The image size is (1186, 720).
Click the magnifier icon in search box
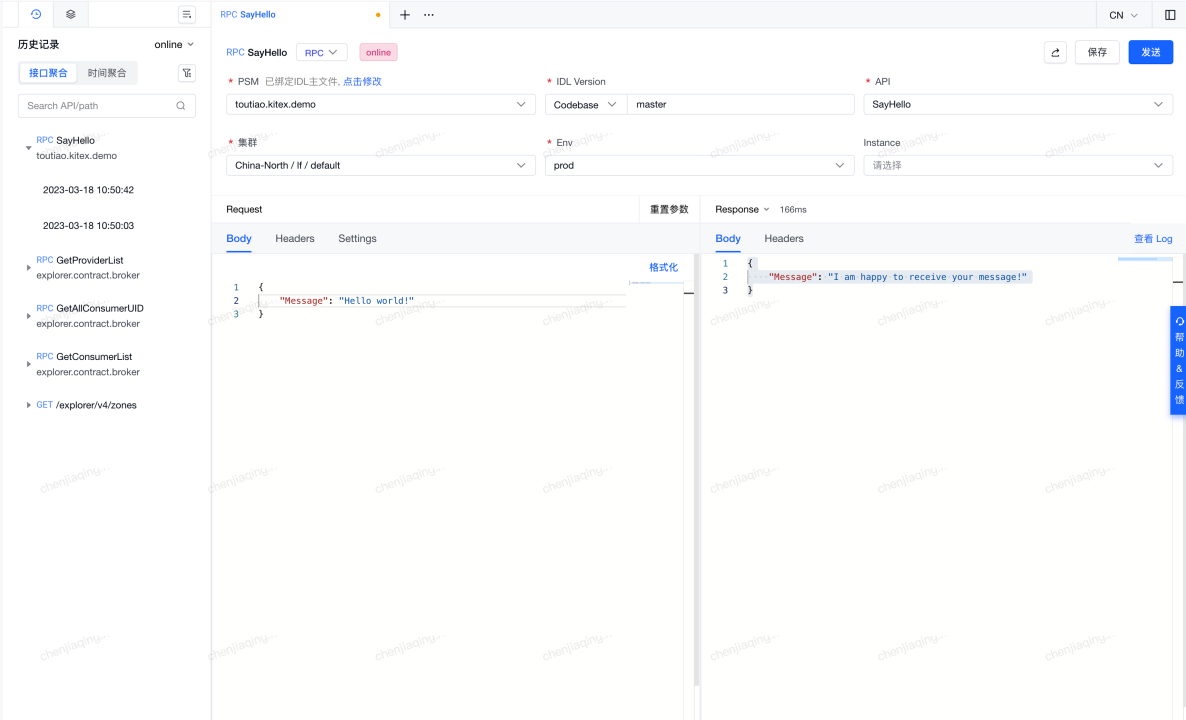180,105
